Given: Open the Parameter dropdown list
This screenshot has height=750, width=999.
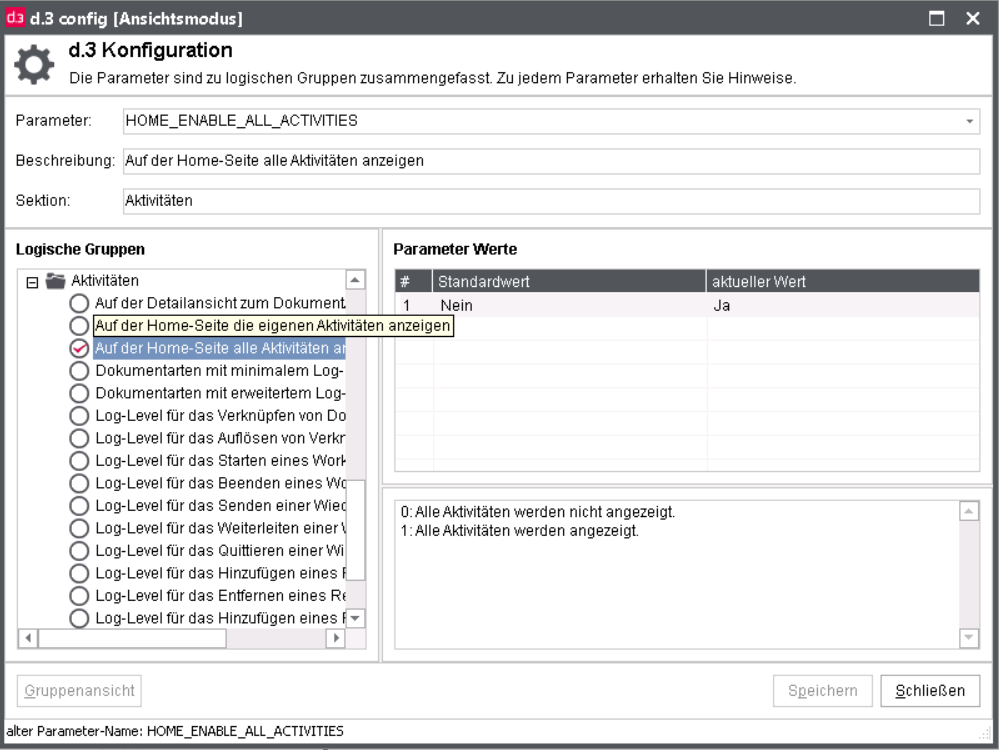Looking at the screenshot, I should pos(969,121).
